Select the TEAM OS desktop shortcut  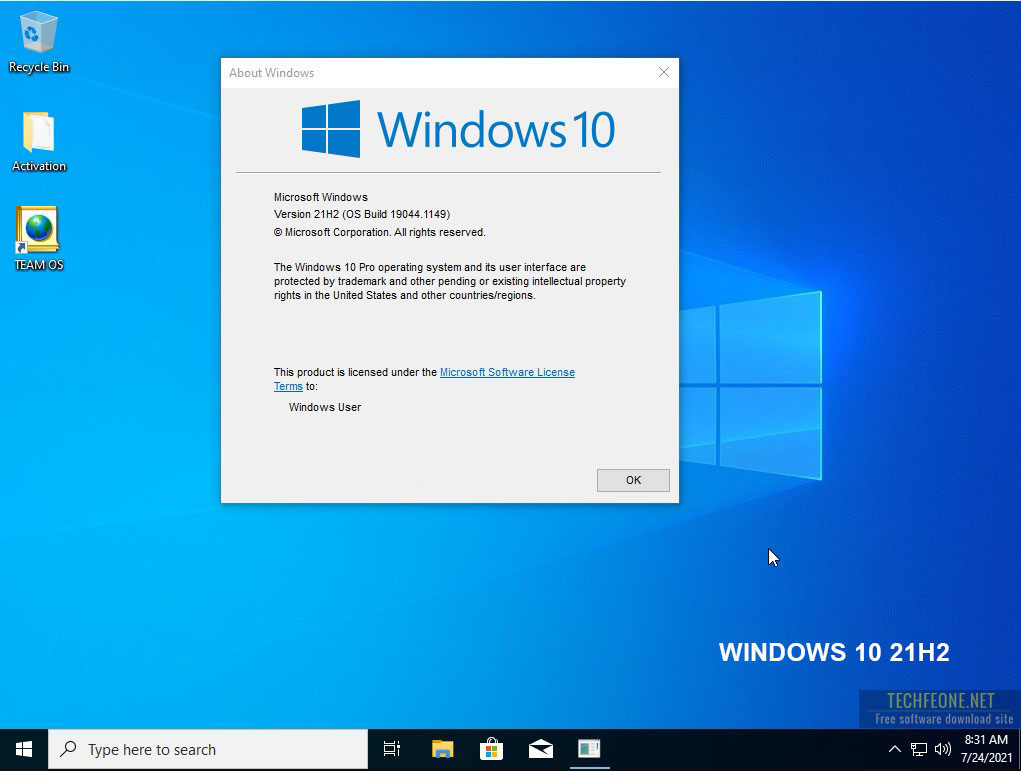point(38,238)
